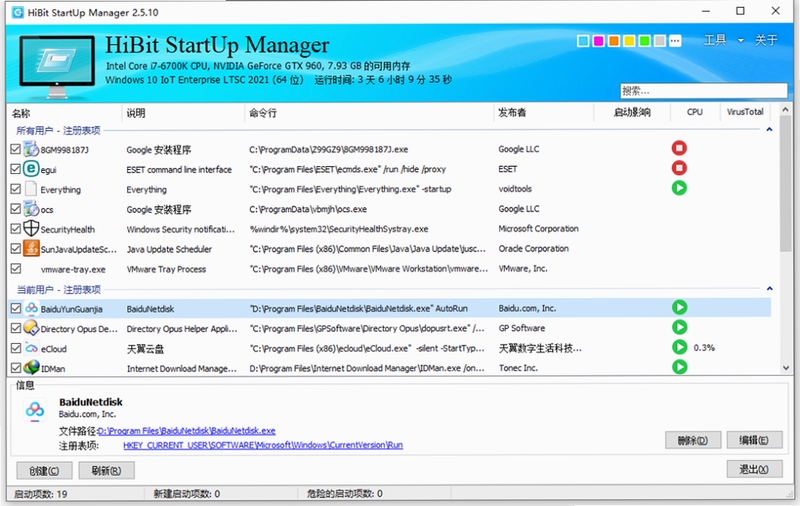The width and height of the screenshot is (800, 506).
Task: Sort by the 名称 column header
Action: [x=64, y=113]
